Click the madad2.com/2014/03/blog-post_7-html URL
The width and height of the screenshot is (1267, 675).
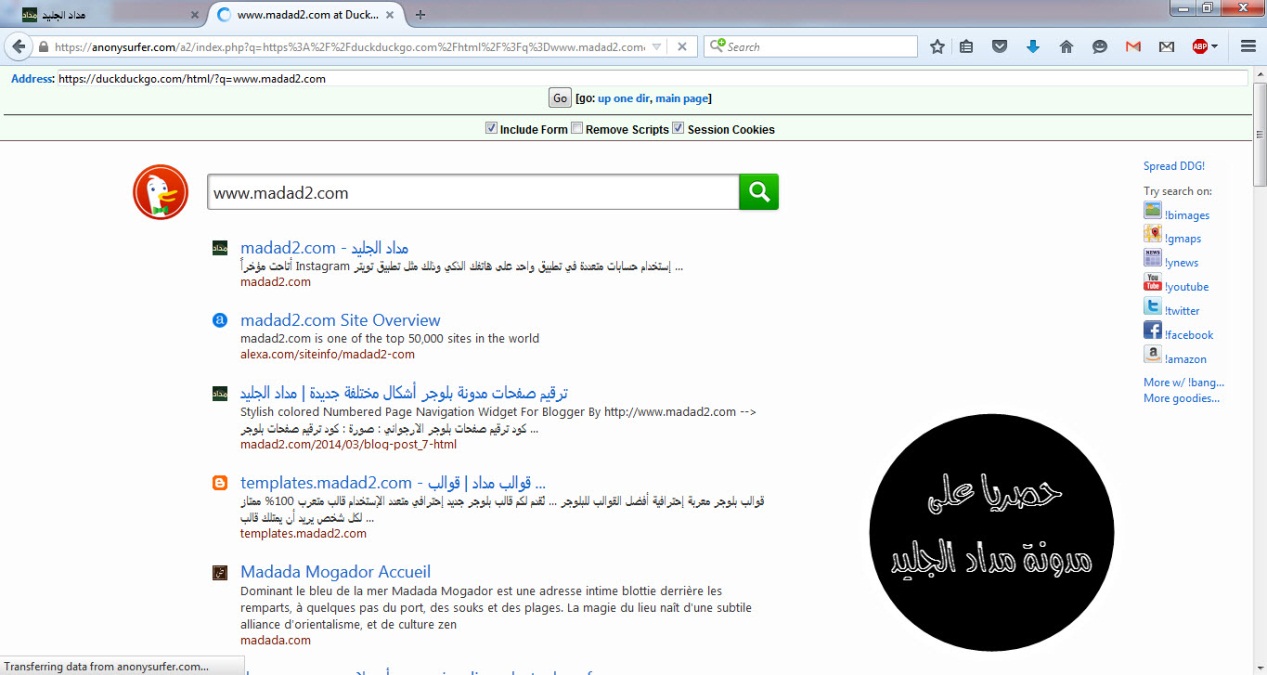(348, 444)
